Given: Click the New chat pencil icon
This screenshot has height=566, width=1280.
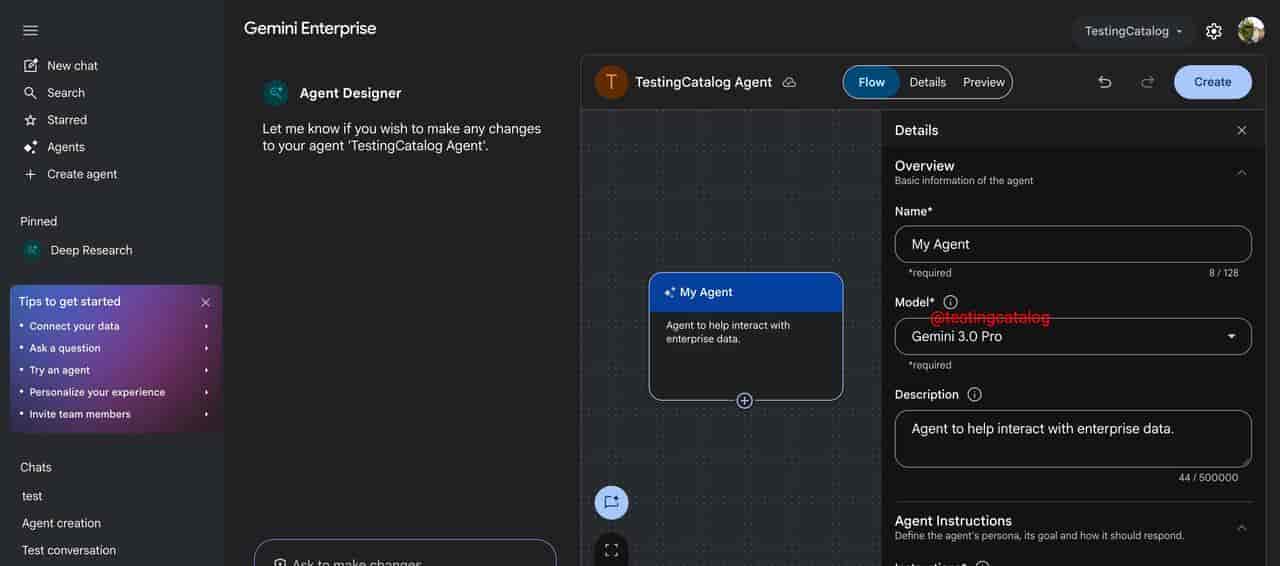Looking at the screenshot, I should pos(30,66).
